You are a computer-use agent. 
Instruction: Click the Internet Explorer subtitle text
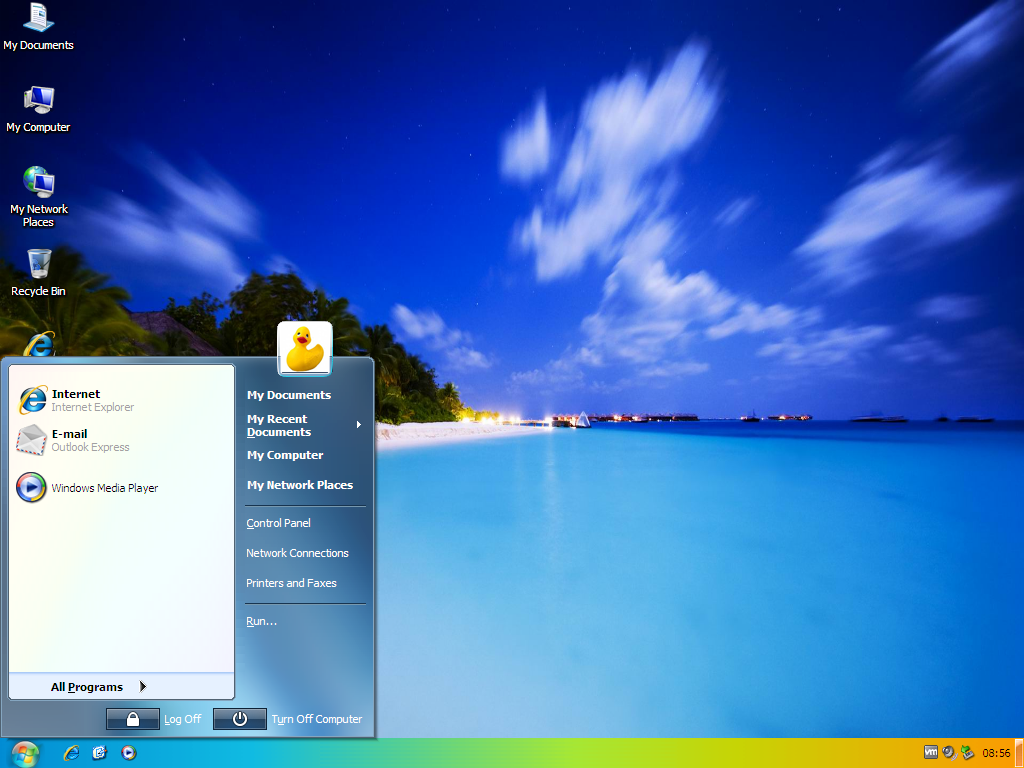tap(93, 407)
